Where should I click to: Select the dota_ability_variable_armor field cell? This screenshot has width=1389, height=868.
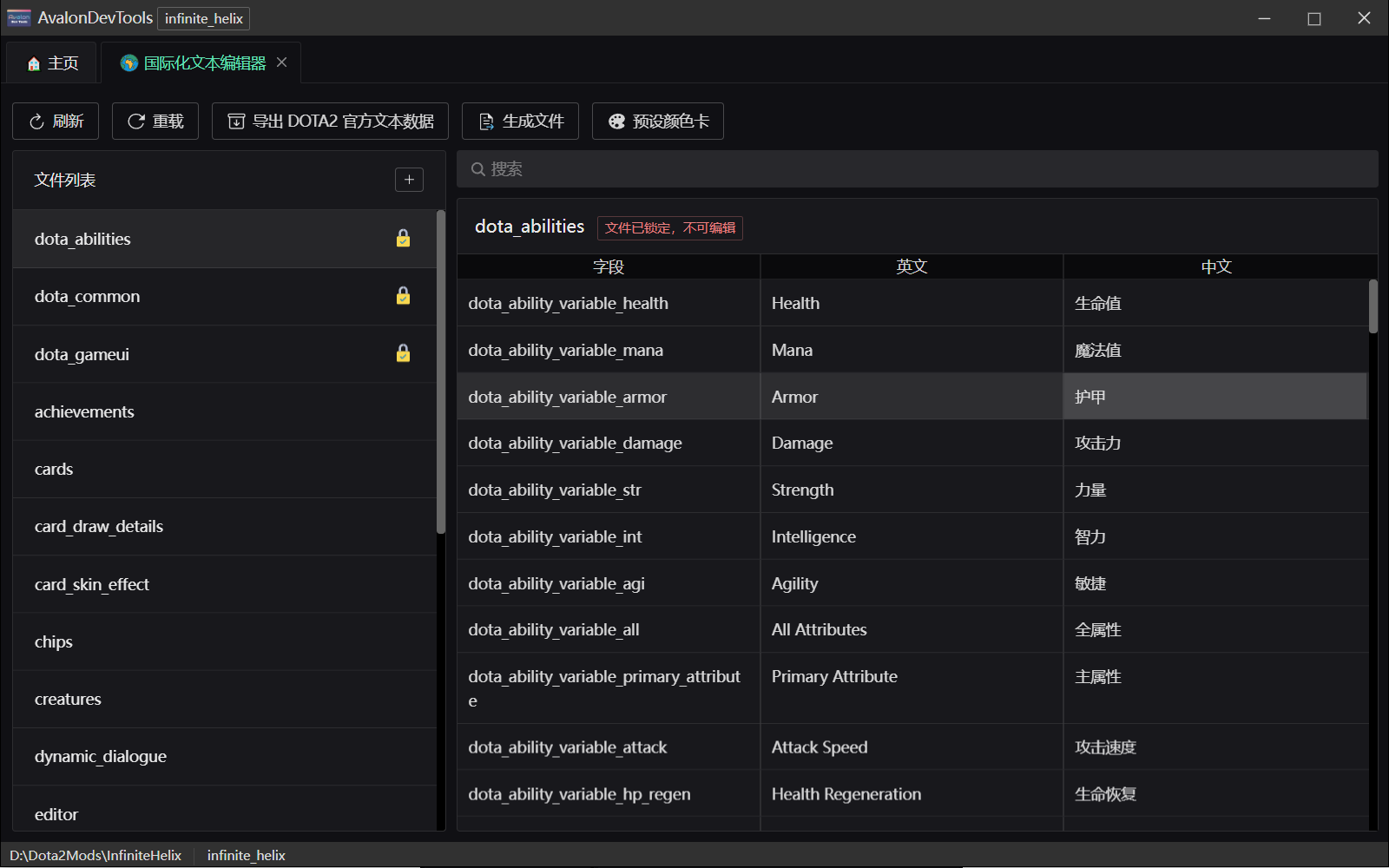click(x=609, y=397)
